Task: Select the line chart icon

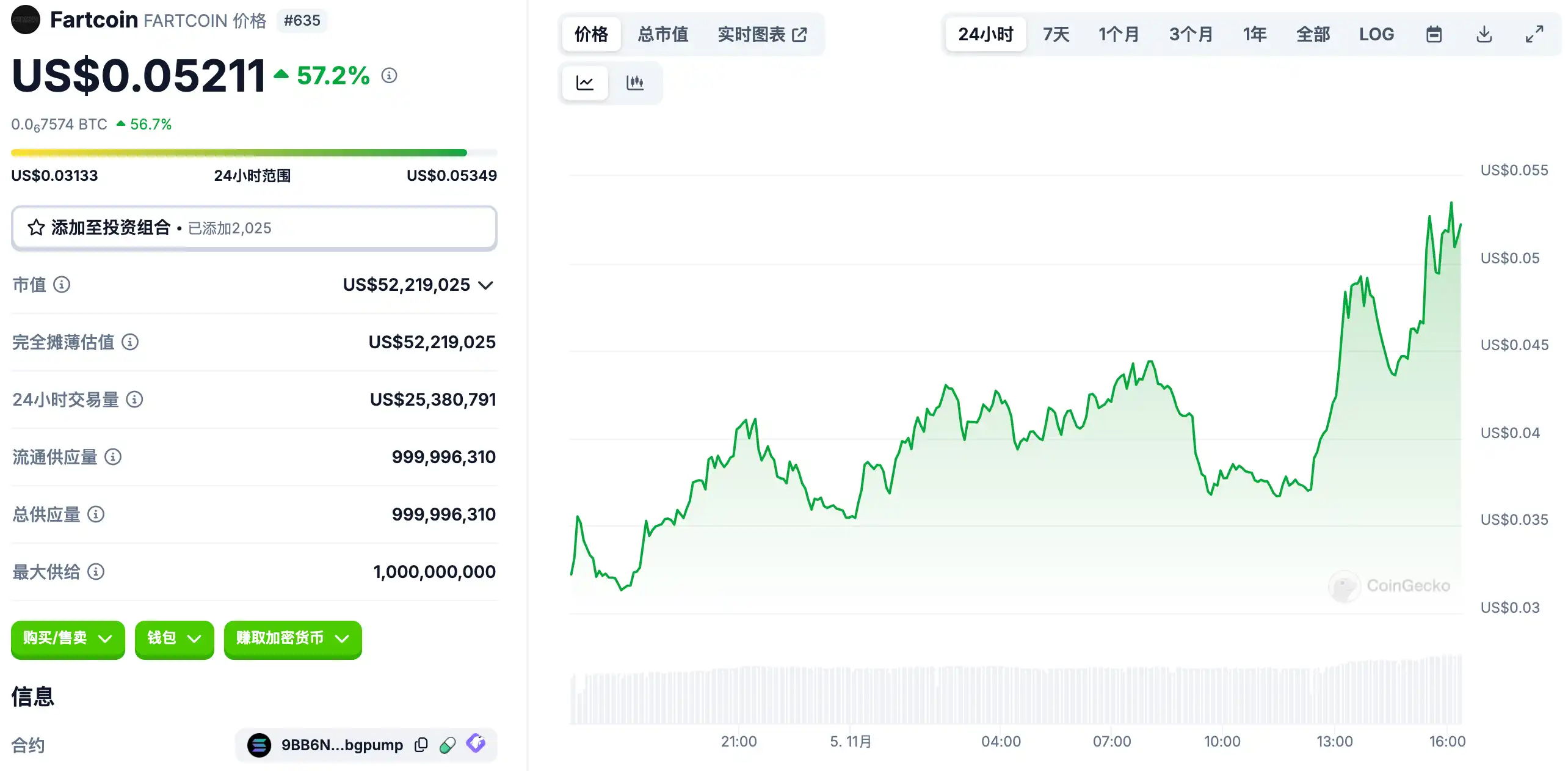Action: click(584, 82)
